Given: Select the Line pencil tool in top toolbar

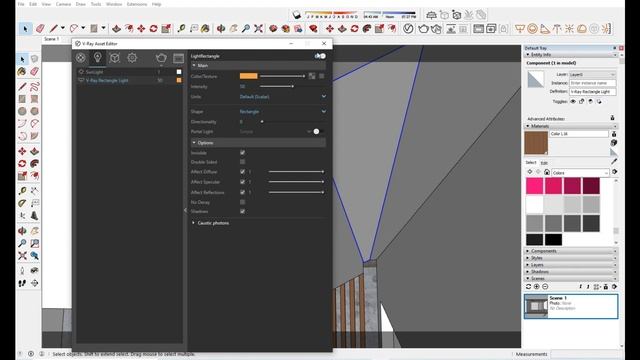Looking at the screenshot, I should click(x=53, y=29).
